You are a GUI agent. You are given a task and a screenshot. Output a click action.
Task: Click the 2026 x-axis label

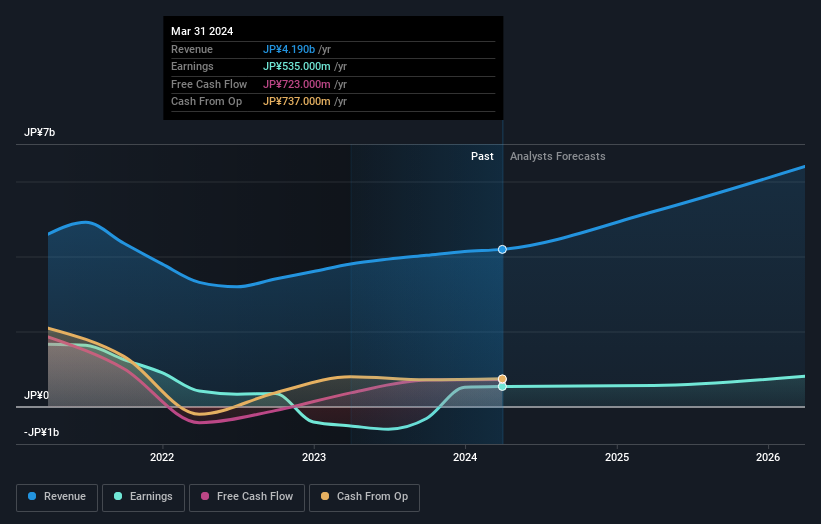point(768,457)
